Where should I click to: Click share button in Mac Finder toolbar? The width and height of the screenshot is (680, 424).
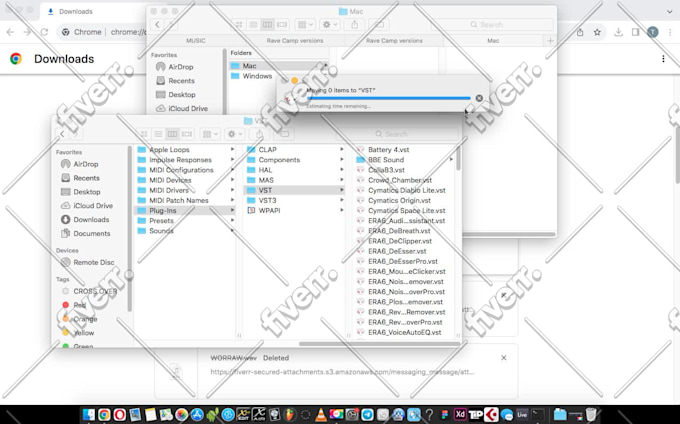[x=355, y=25]
